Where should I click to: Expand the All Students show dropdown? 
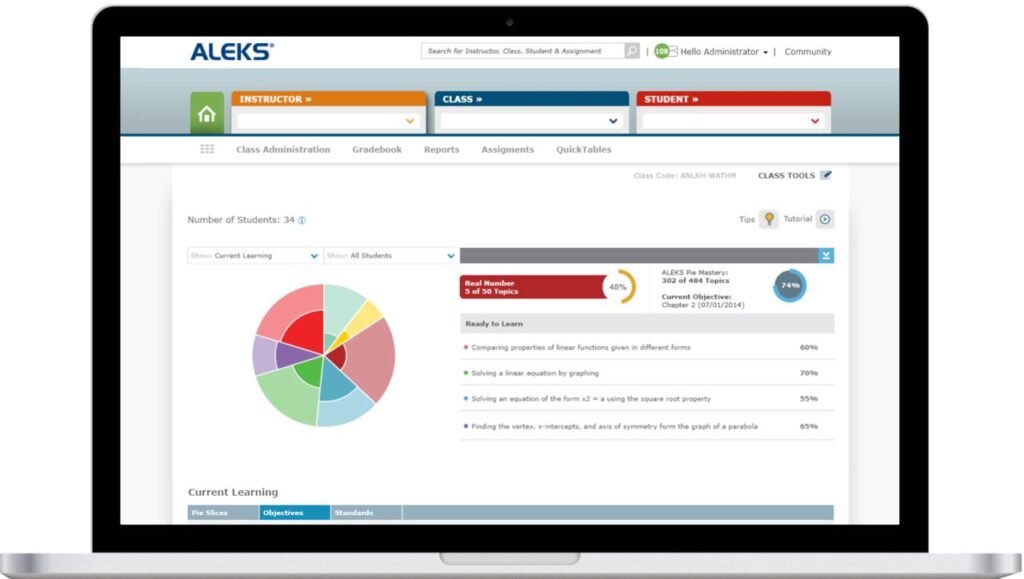[x=391, y=256]
